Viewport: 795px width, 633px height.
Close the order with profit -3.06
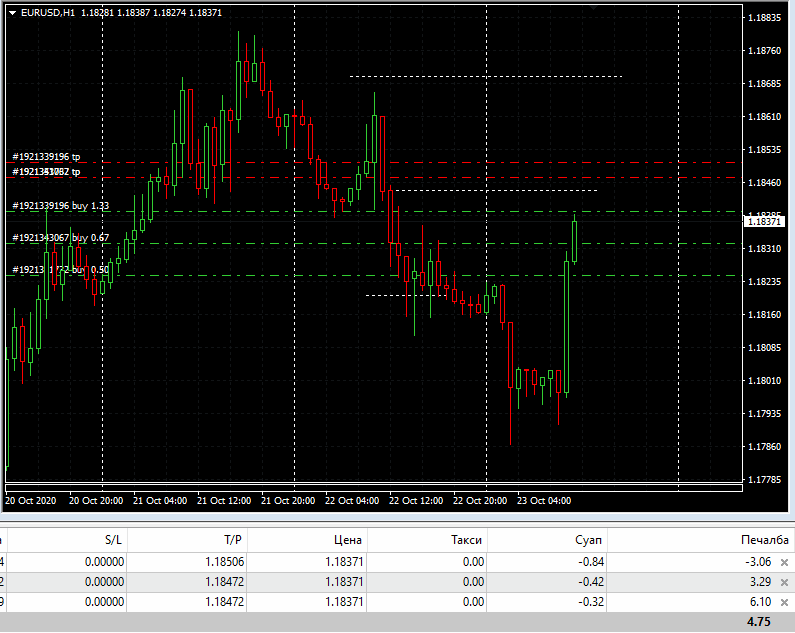784,562
